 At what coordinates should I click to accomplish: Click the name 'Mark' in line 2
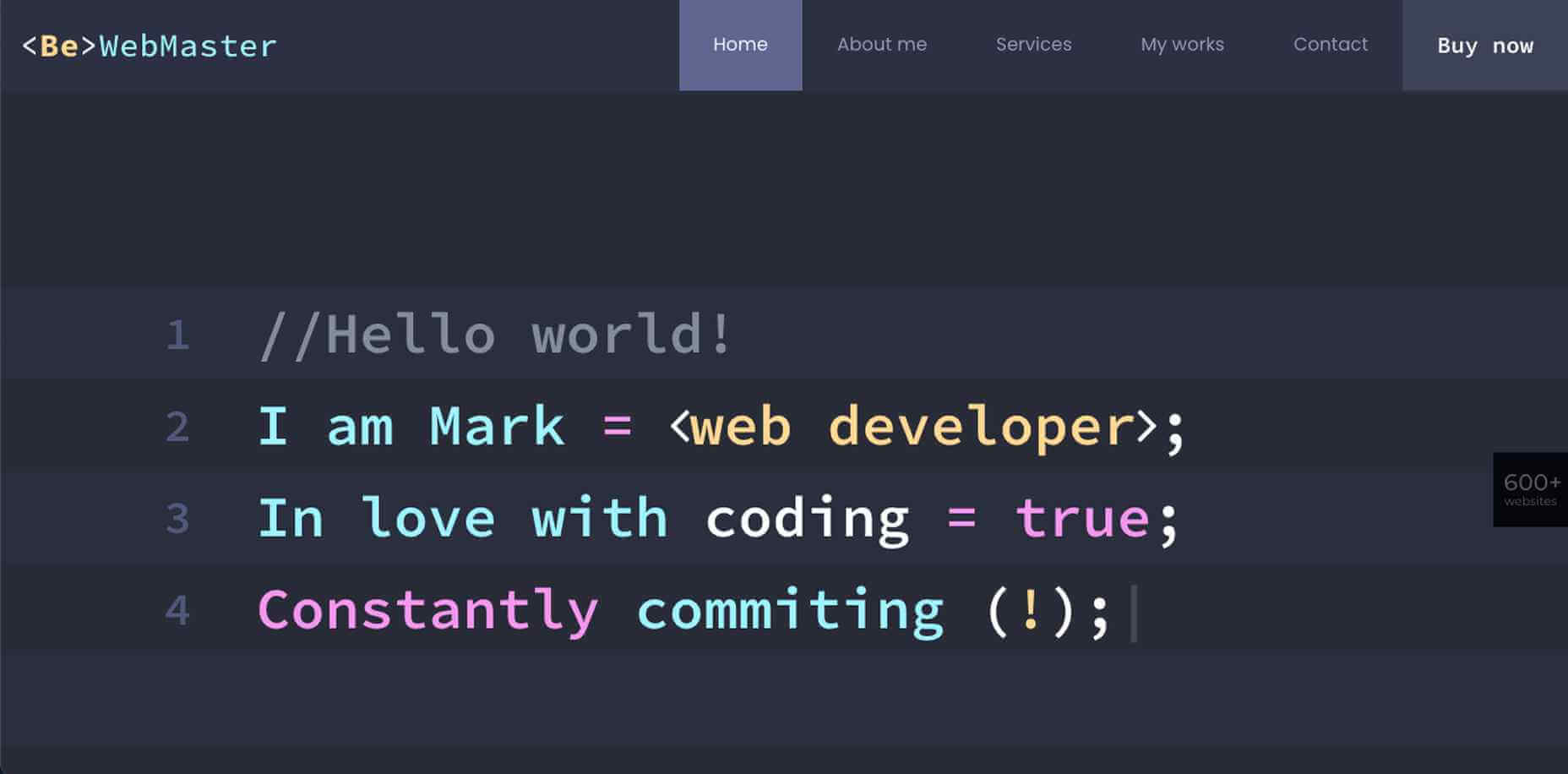pos(497,427)
